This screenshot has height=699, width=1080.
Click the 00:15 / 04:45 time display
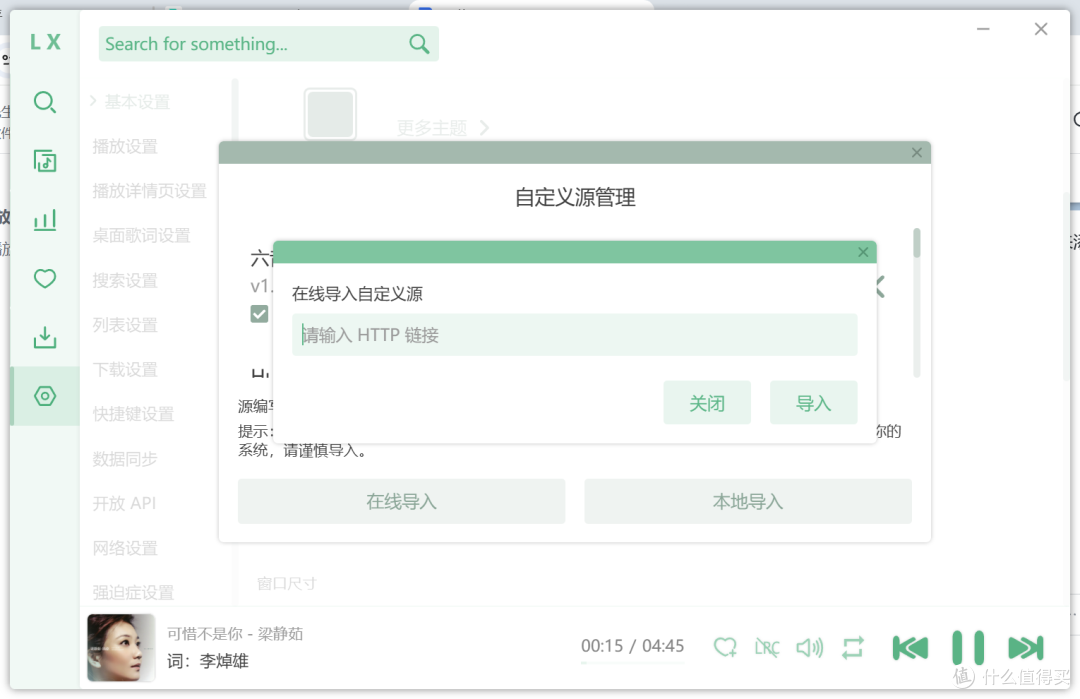[632, 646]
